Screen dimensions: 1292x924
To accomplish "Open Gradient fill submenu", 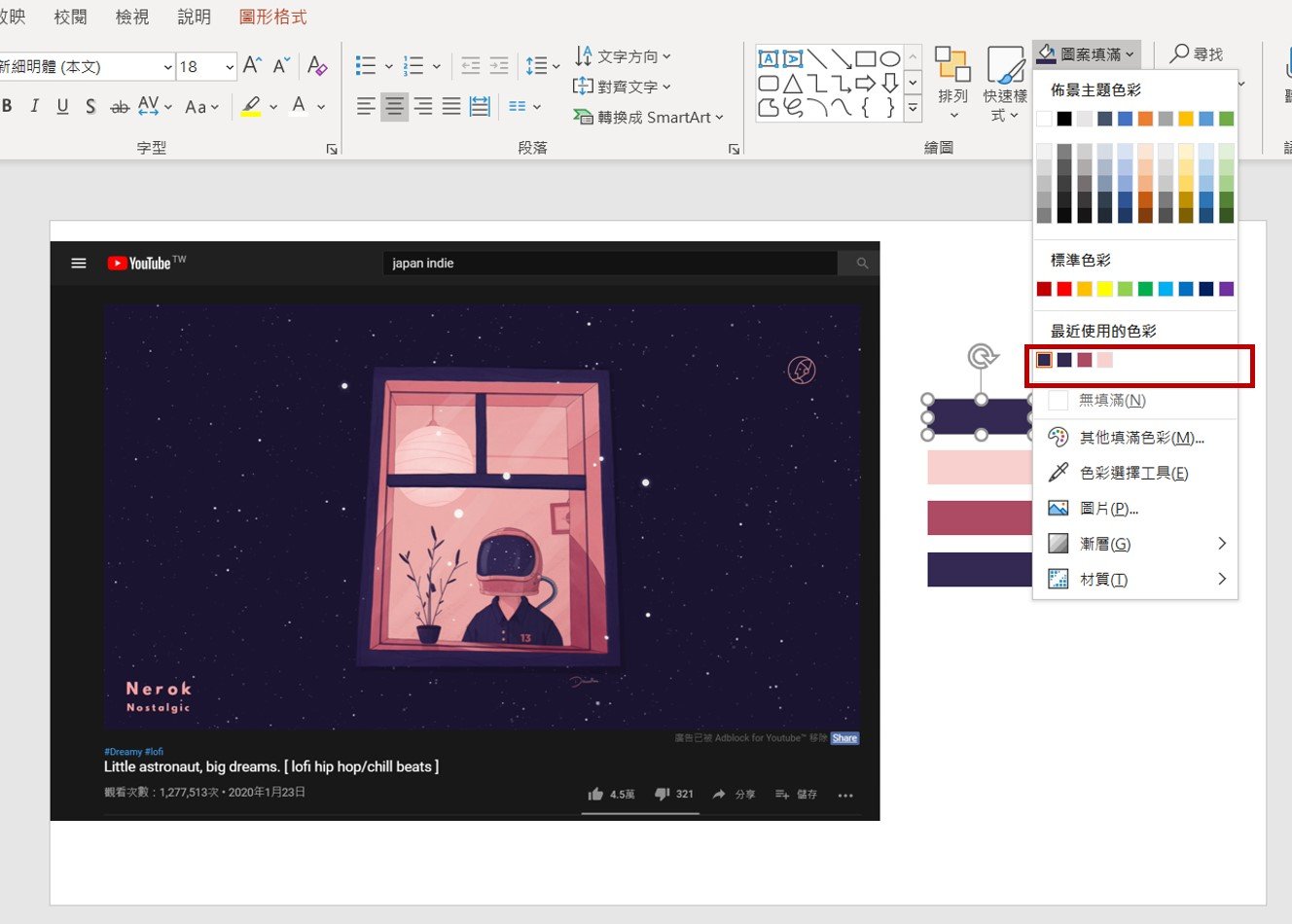I will pyautogui.click(x=1134, y=544).
